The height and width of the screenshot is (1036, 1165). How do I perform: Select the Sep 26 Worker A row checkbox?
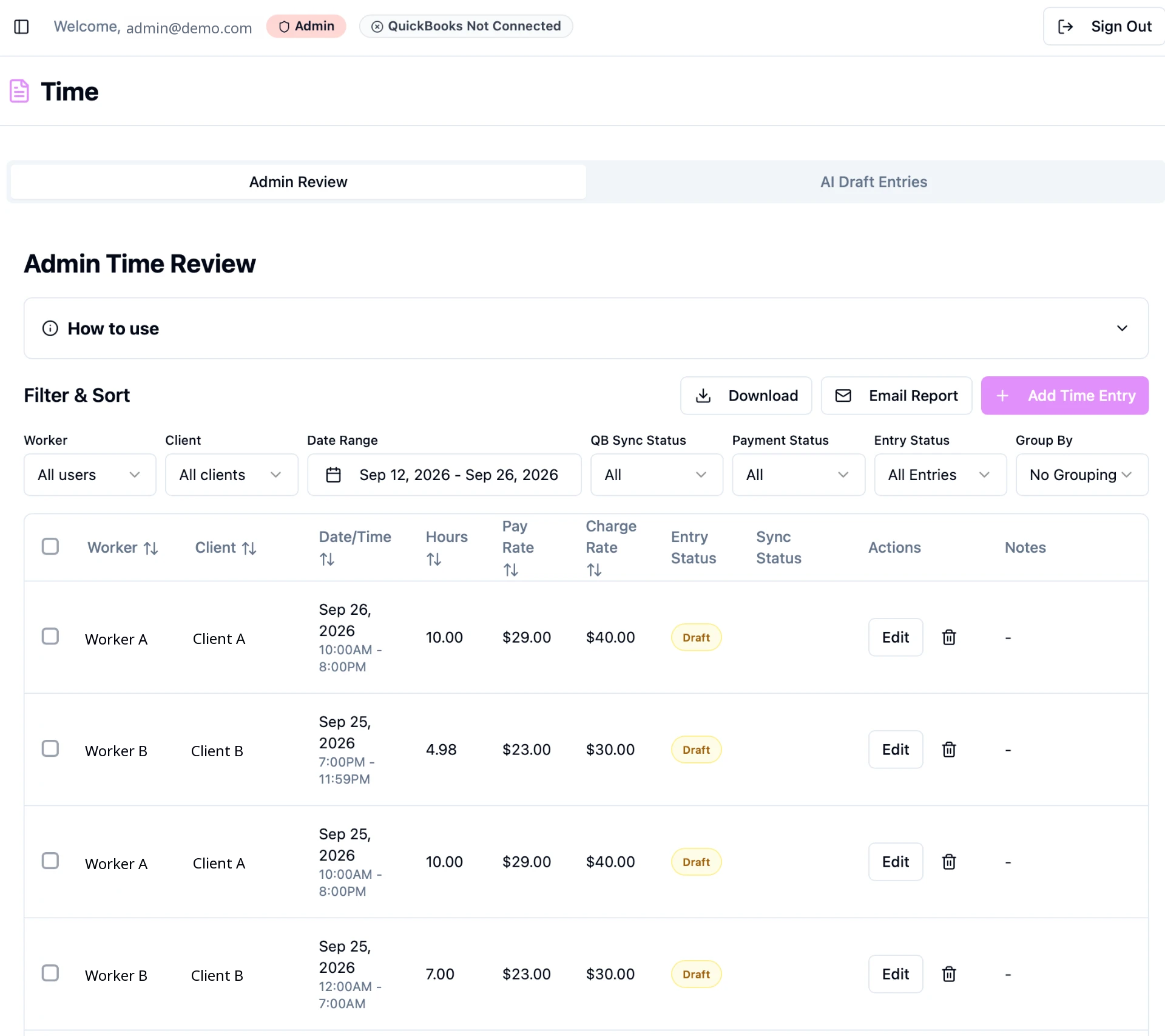pos(50,636)
